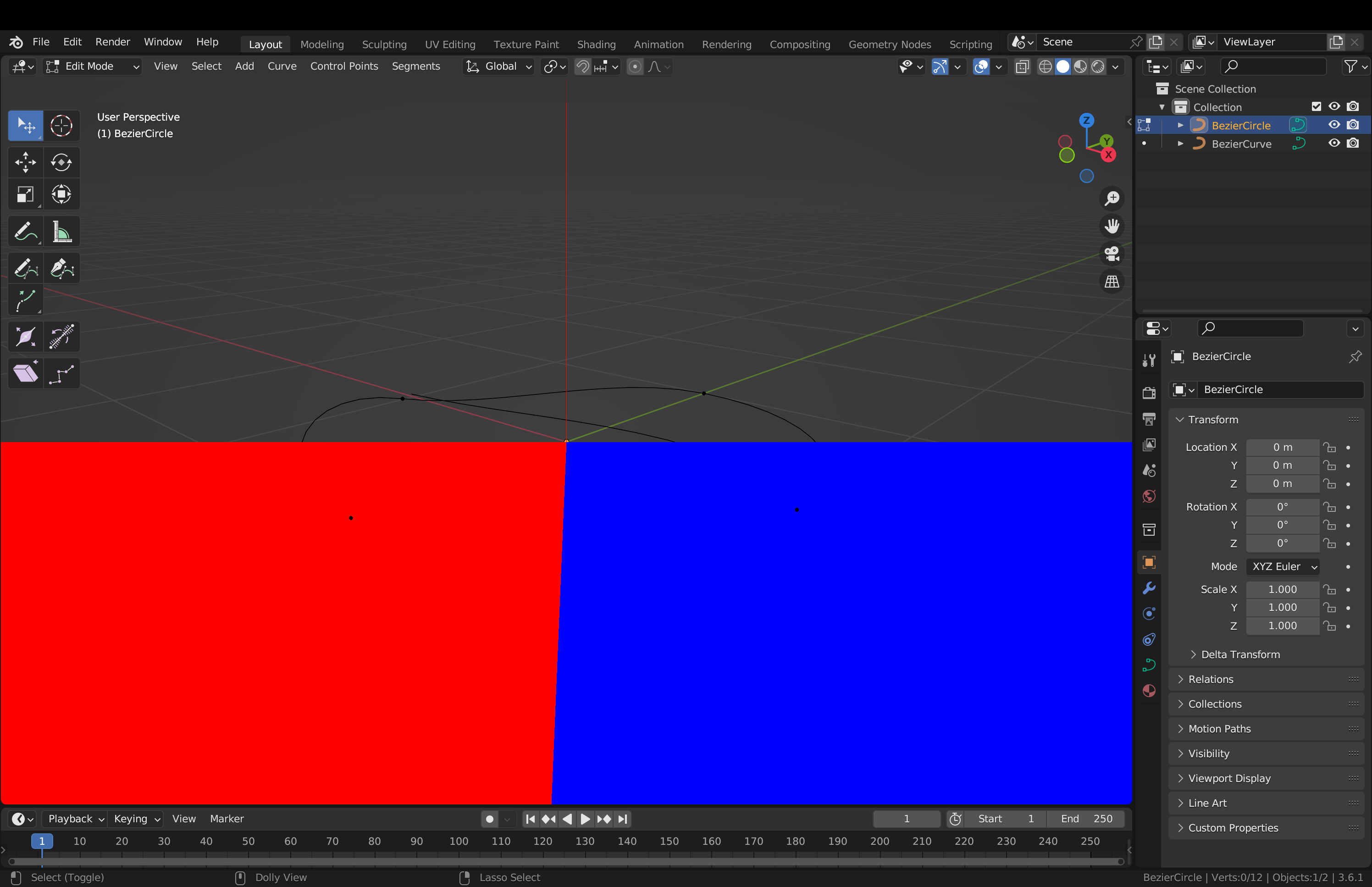
Task: Click the BezierCircle object name field
Action: click(1280, 390)
